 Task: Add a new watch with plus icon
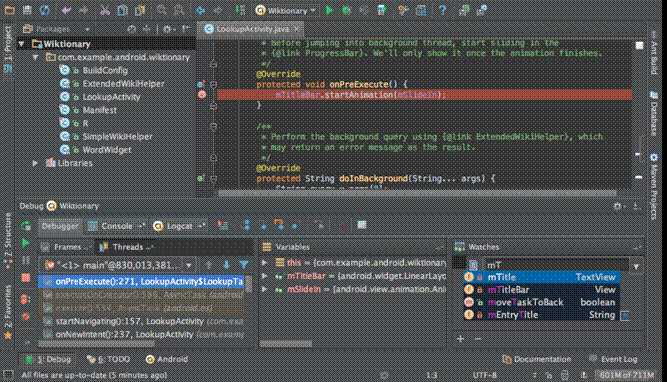tap(460, 339)
